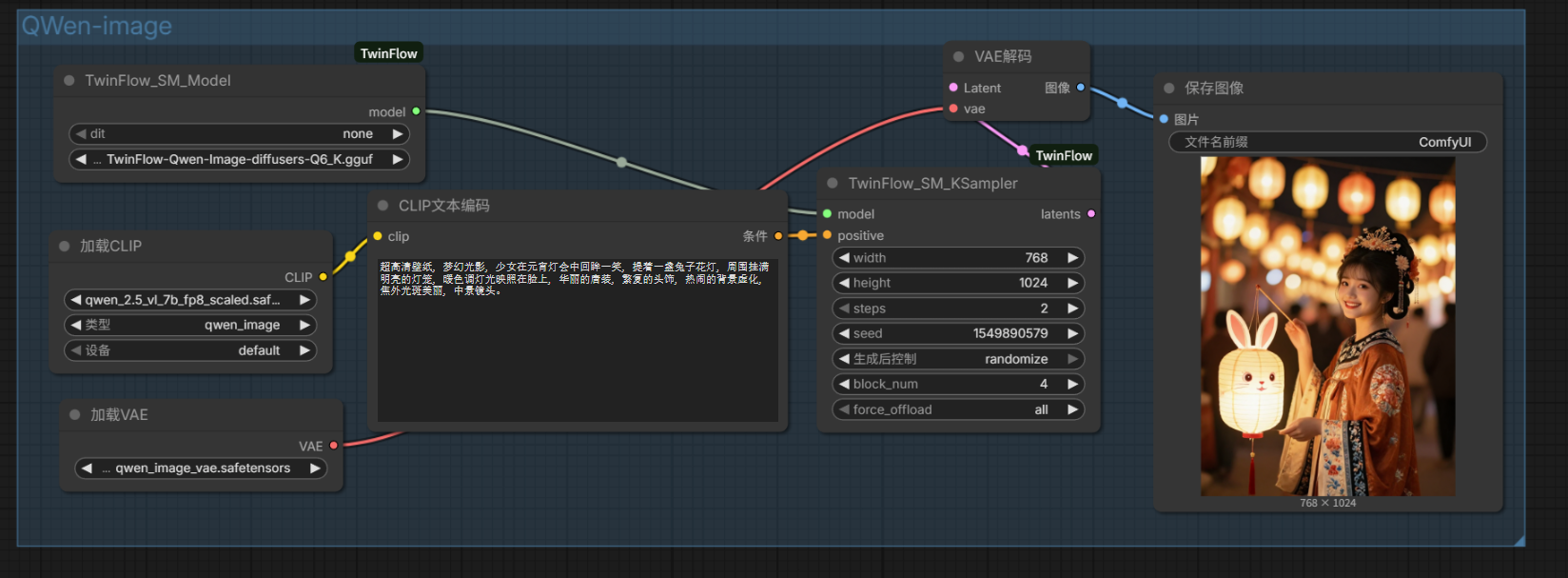Open the TwinFlow-Qwen-Image gguf model dropdown

pyautogui.click(x=239, y=160)
